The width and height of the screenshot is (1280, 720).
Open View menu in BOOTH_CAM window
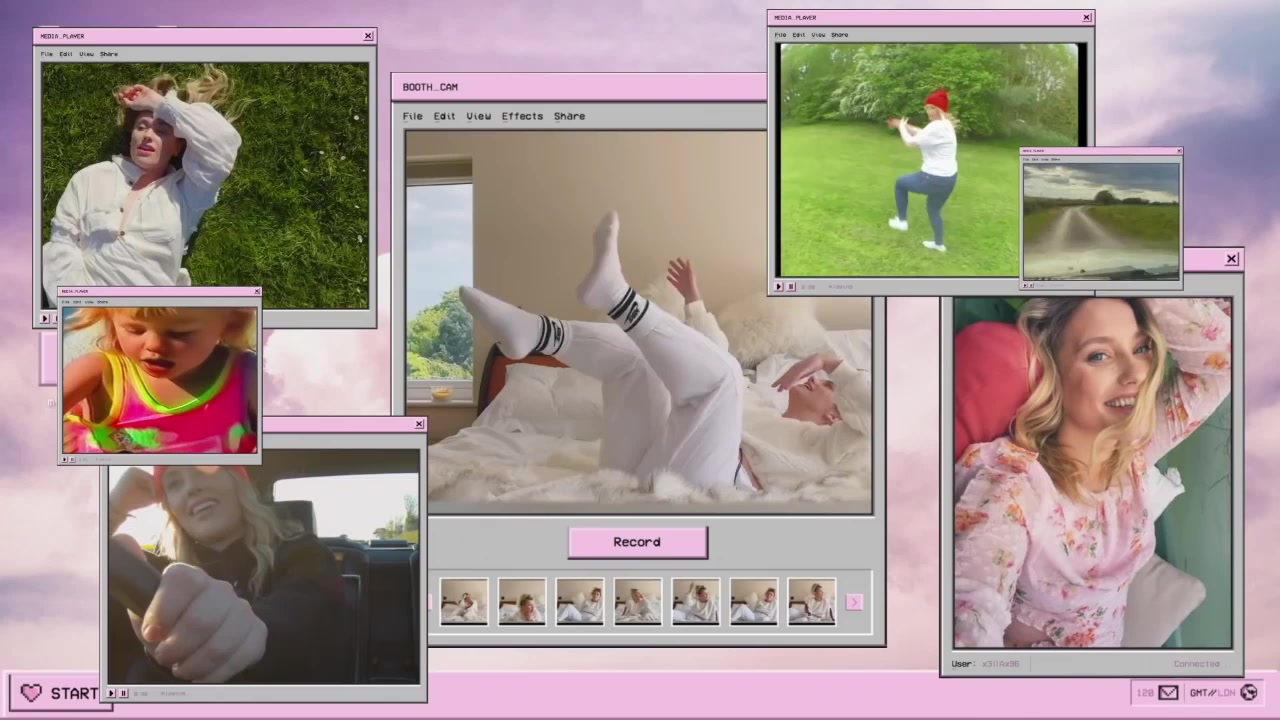tap(478, 116)
